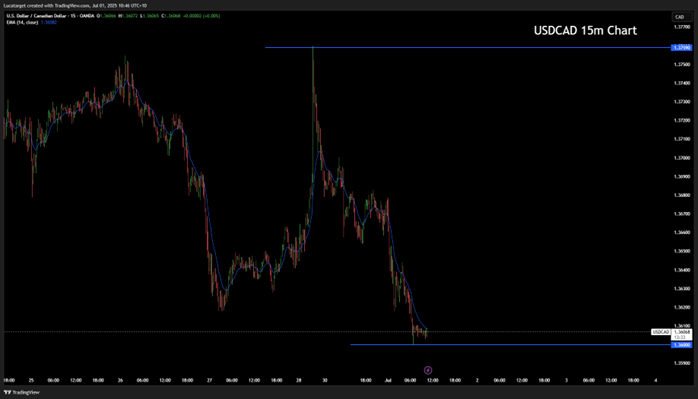Image resolution: width=698 pixels, height=399 pixels.
Task: Click the 1.37000 price scale label
Action: coord(682,158)
